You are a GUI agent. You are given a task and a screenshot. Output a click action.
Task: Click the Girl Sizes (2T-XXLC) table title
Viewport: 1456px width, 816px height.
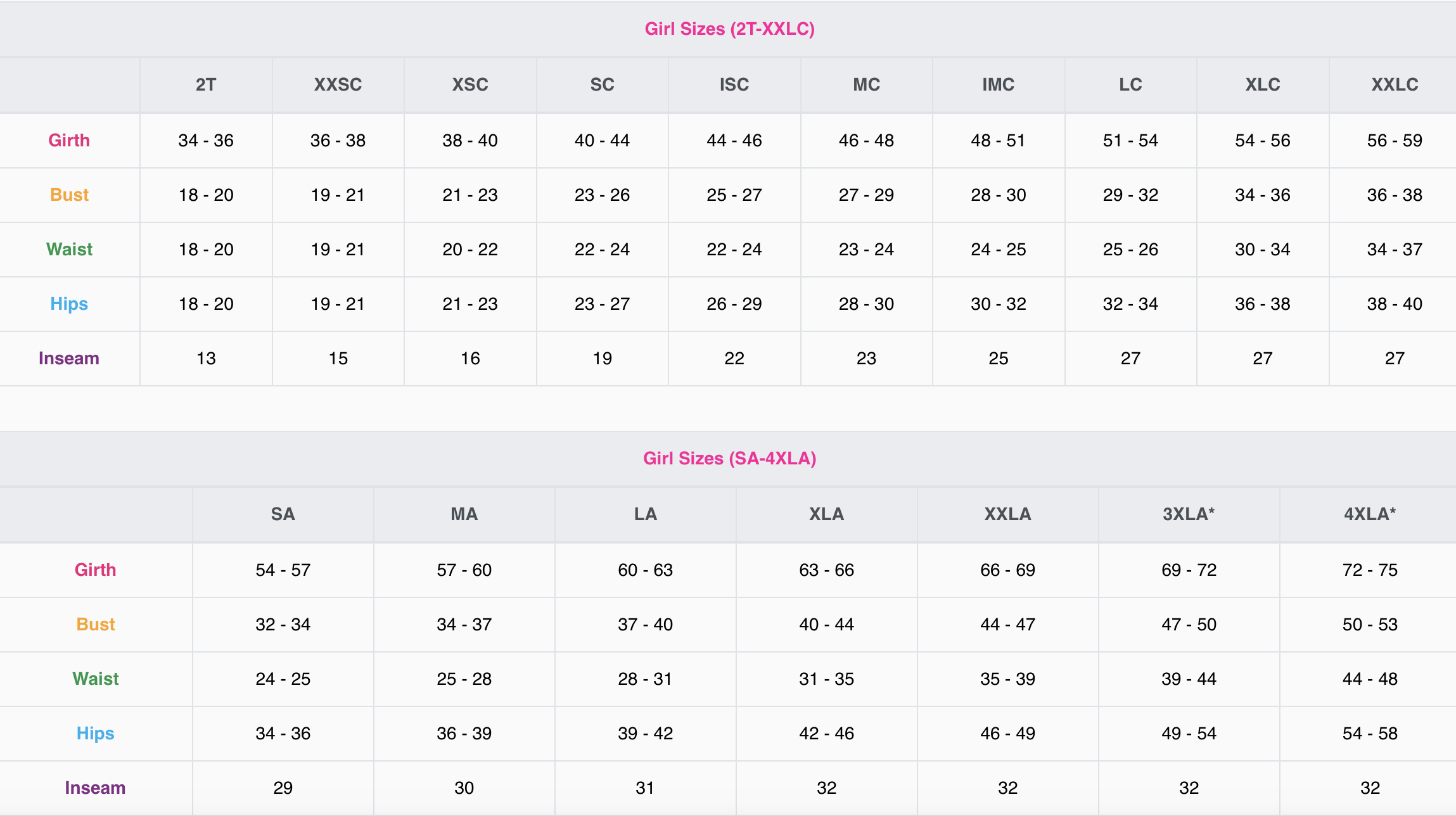tap(729, 29)
